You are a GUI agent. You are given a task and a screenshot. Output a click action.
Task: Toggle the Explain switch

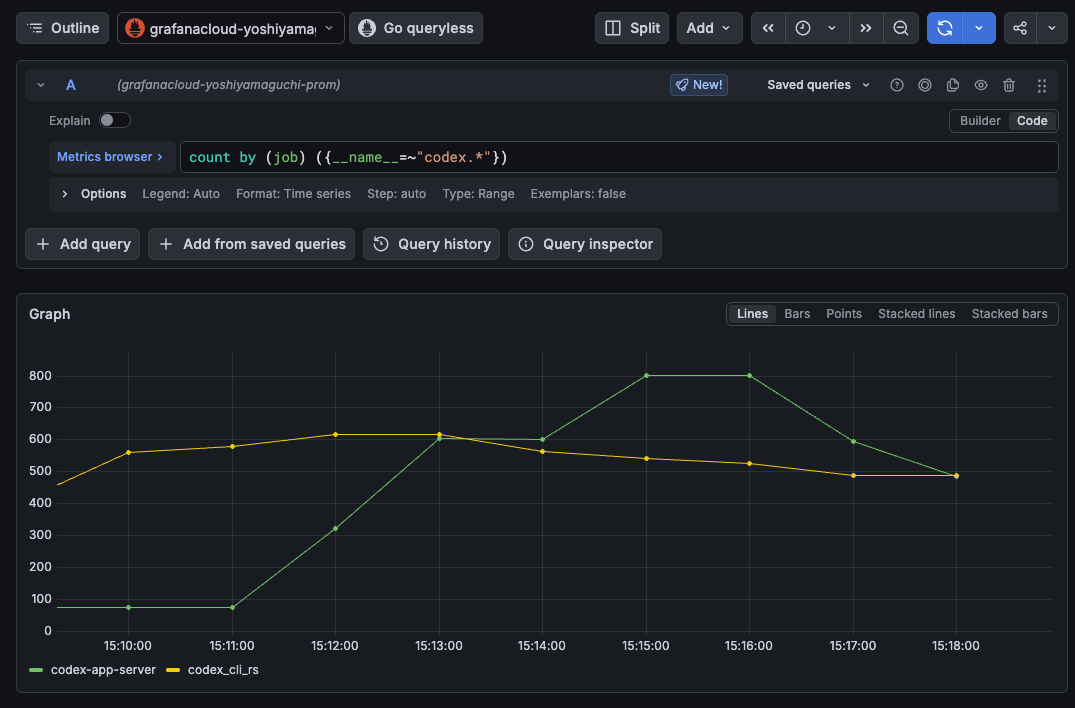click(114, 121)
